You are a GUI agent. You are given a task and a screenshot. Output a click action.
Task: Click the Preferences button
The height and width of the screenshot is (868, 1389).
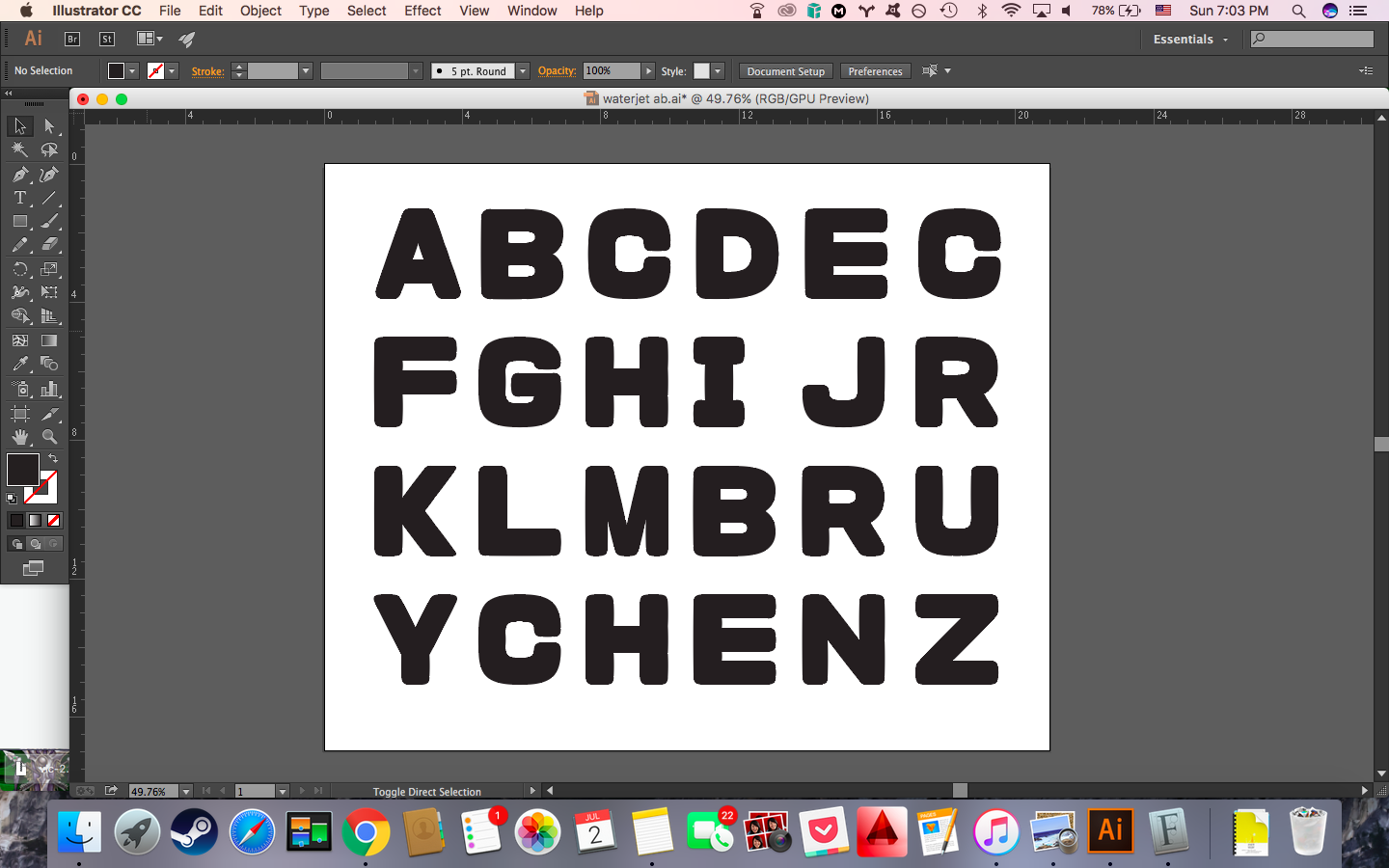point(875,71)
